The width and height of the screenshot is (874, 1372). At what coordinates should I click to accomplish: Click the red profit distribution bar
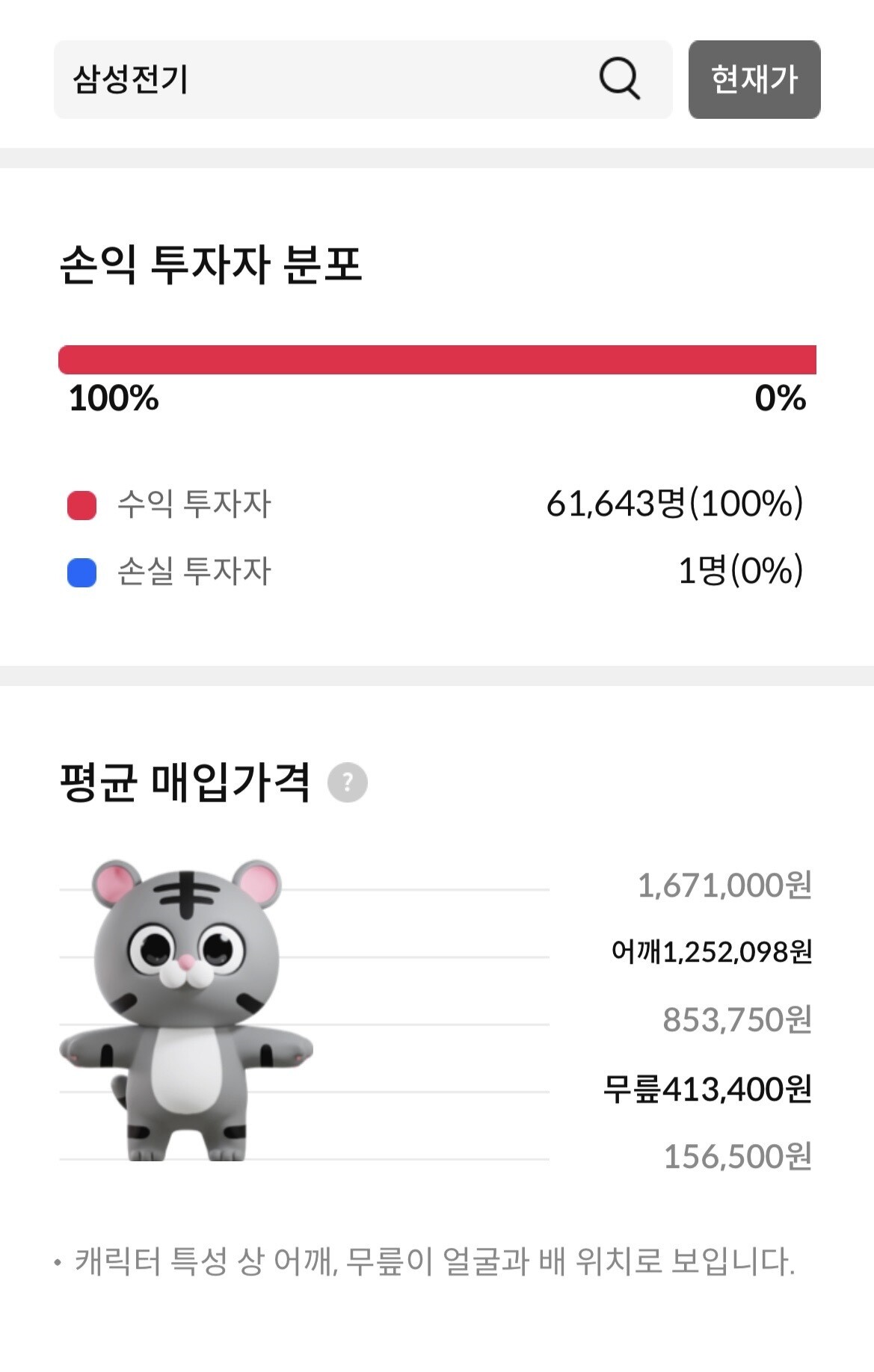point(437,359)
